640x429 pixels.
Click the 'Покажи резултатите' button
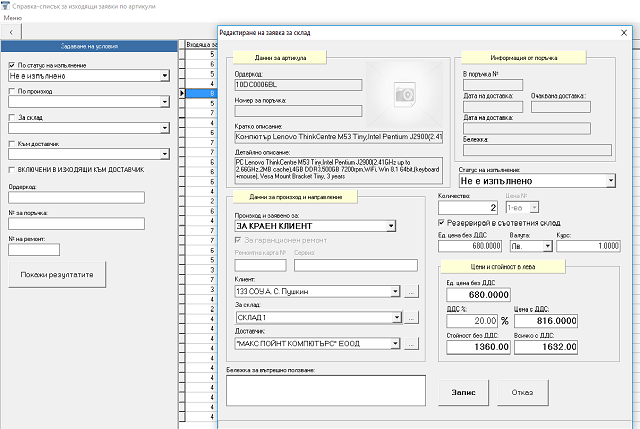tap(57, 275)
